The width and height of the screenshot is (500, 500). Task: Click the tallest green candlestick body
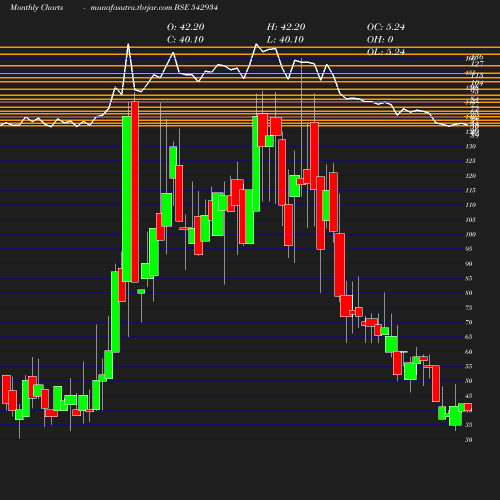tap(127, 199)
